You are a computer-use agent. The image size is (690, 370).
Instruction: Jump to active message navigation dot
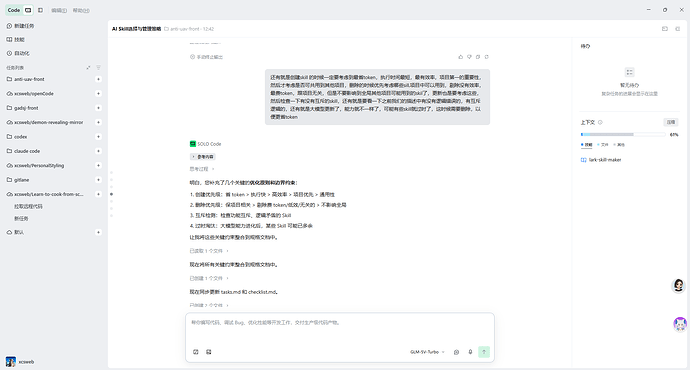coord(111,194)
